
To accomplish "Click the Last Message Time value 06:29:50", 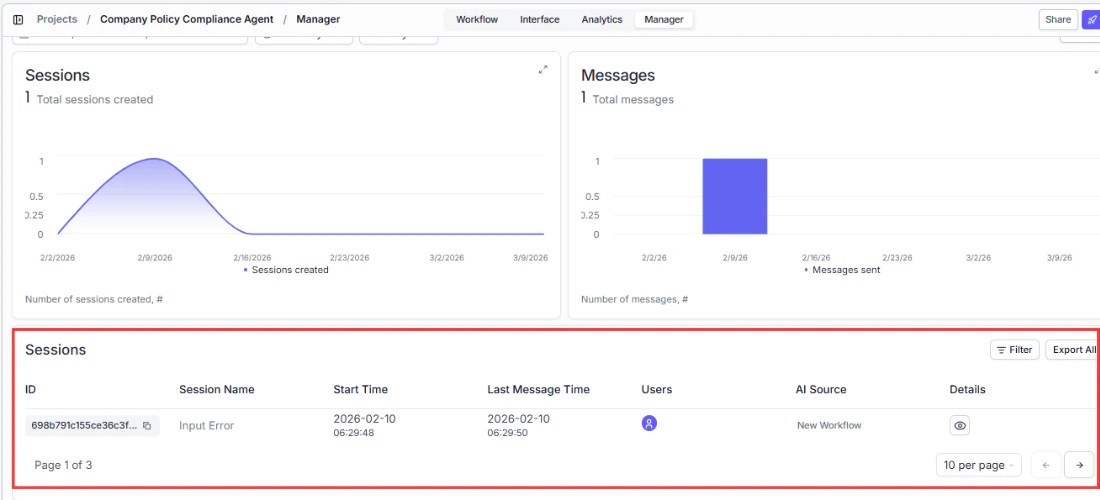I will 507,433.
